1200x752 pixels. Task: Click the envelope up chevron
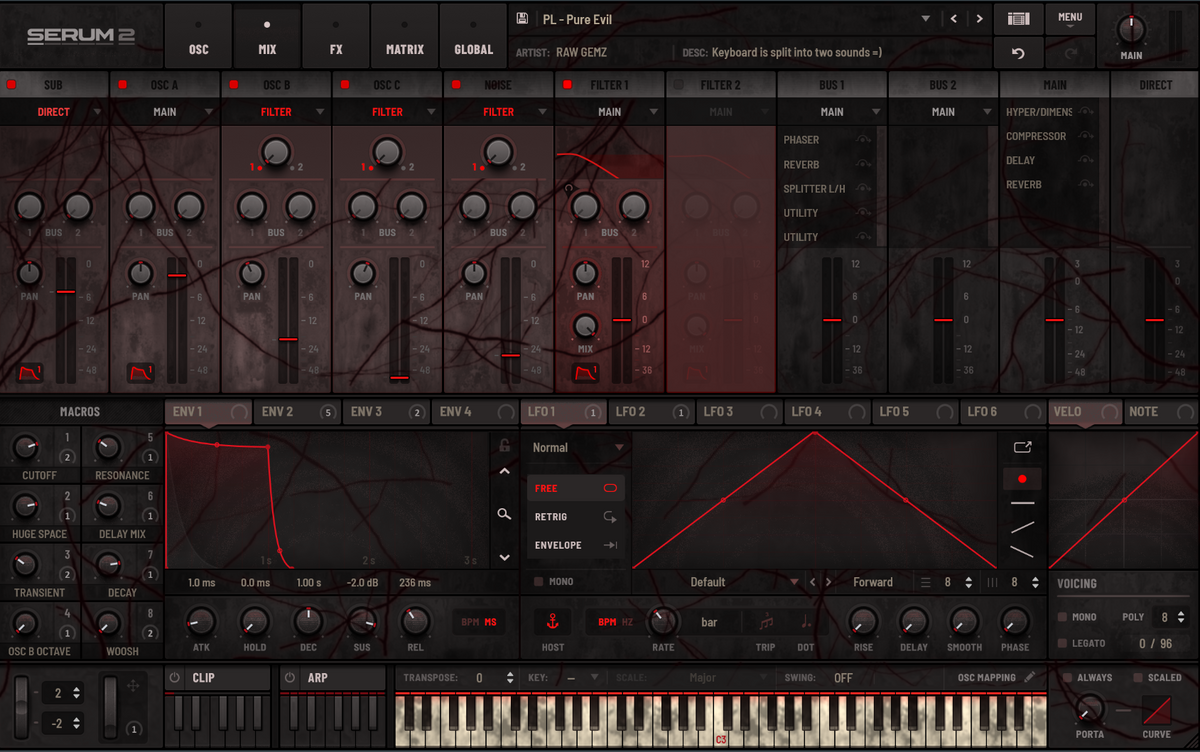click(x=505, y=471)
